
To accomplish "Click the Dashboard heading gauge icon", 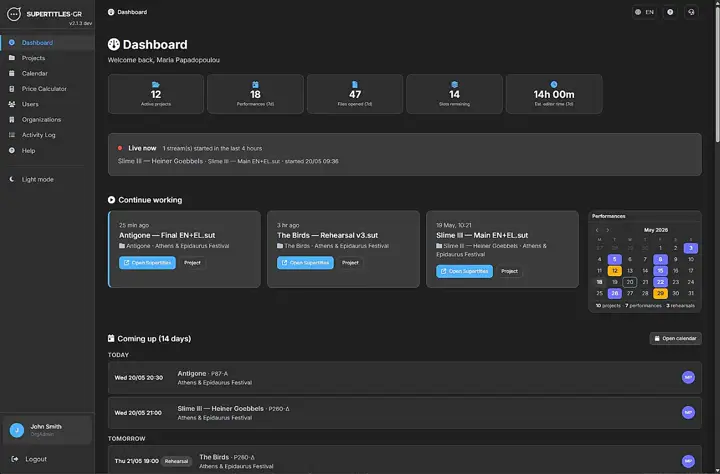I will click(113, 45).
